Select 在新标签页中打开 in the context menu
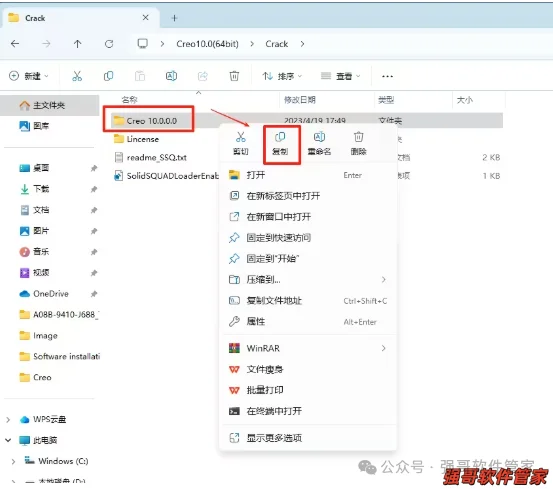Viewport: 553px width, 489px height. (x=308, y=196)
